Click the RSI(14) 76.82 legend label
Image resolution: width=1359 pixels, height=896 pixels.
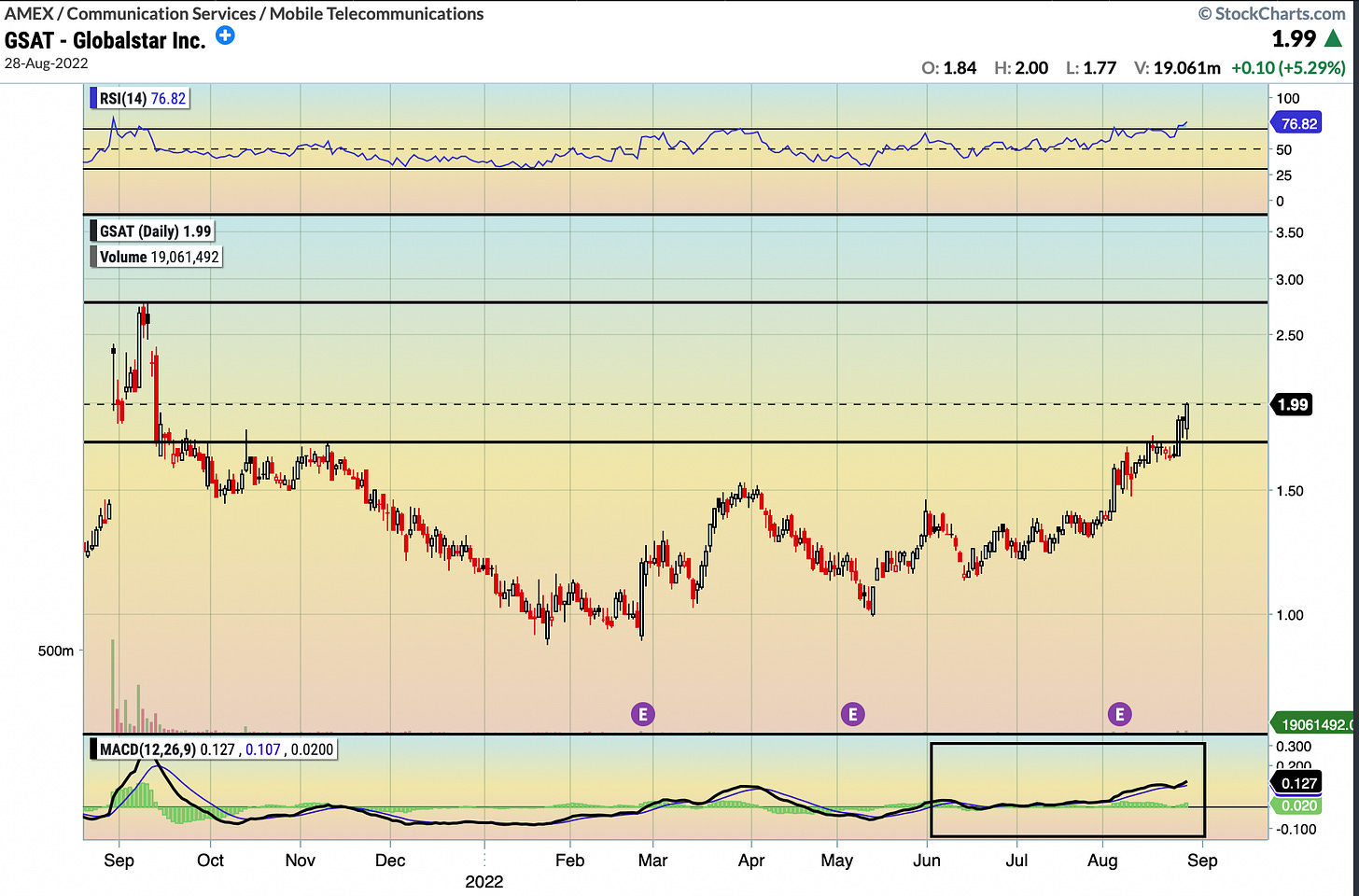(138, 98)
